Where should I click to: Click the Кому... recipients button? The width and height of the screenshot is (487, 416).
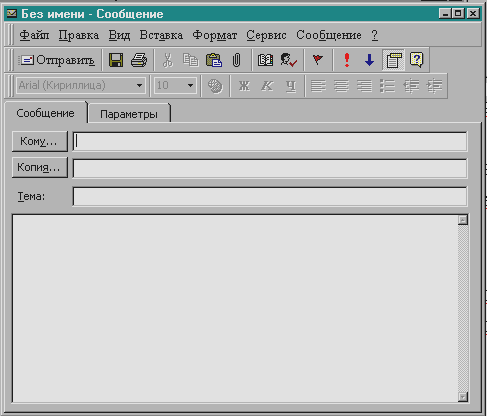click(x=39, y=141)
